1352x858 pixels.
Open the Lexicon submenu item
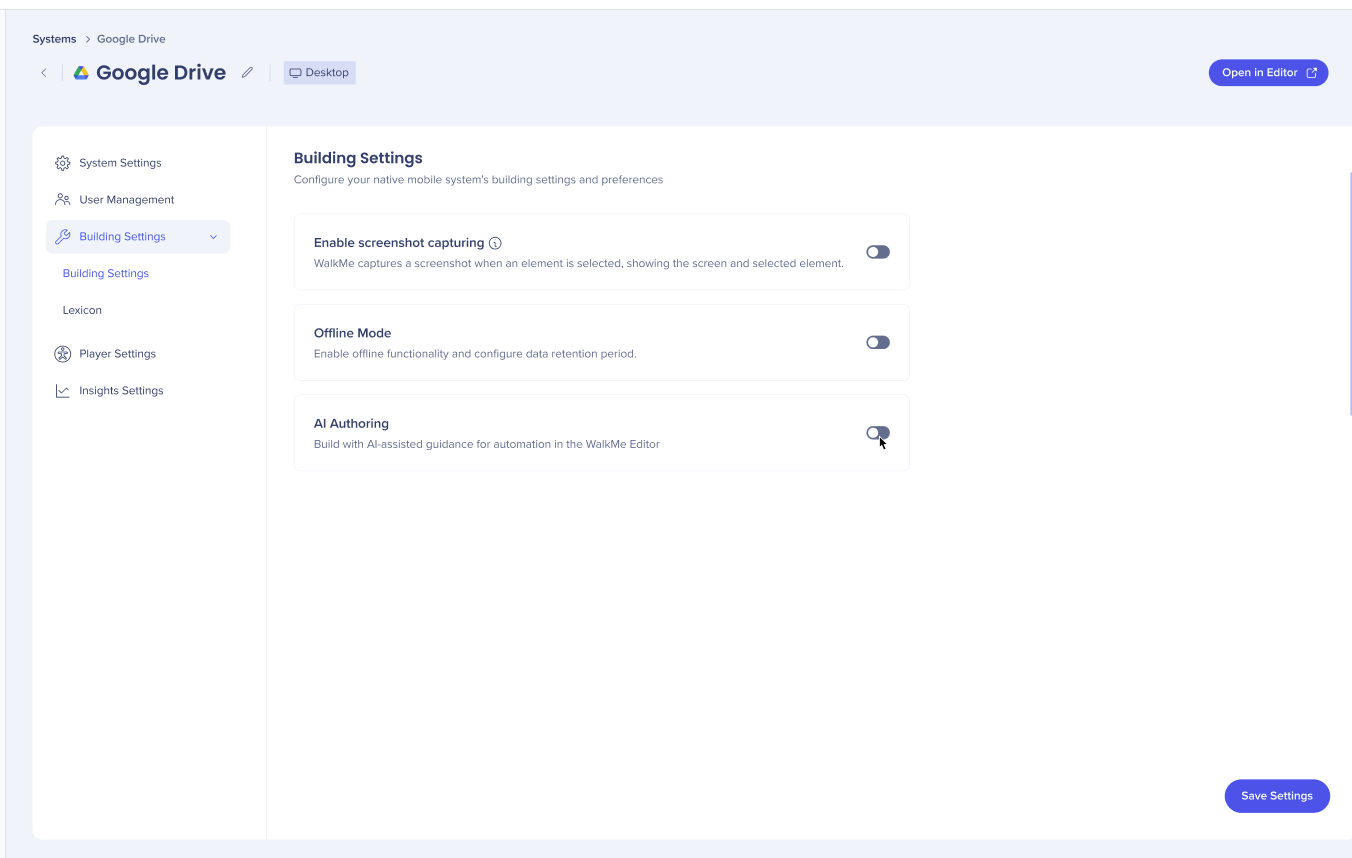click(x=82, y=310)
